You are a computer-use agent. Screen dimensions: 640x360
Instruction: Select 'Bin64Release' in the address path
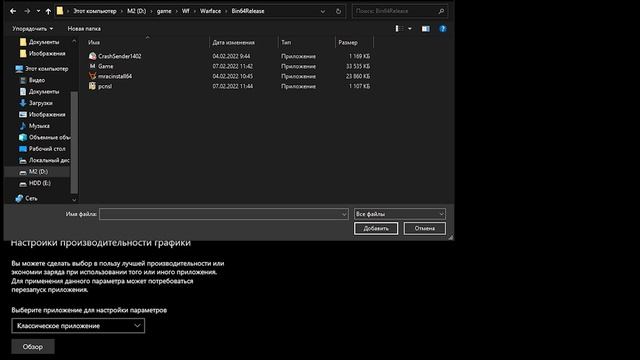[248, 11]
